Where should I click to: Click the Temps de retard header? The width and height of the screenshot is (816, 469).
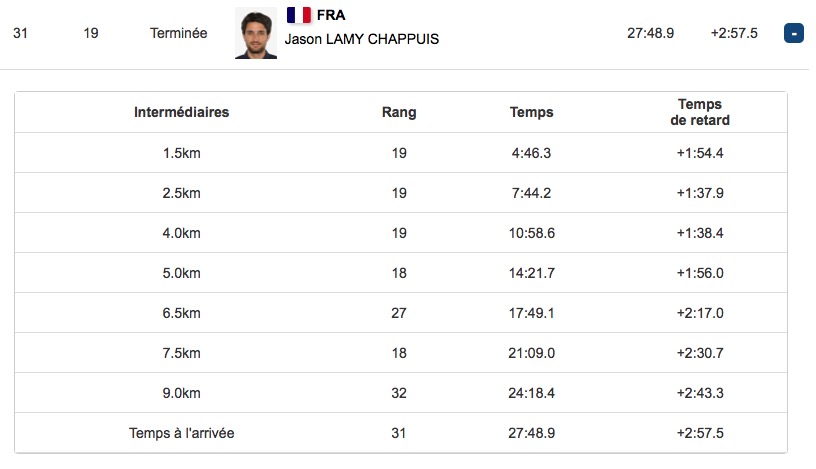(x=700, y=112)
